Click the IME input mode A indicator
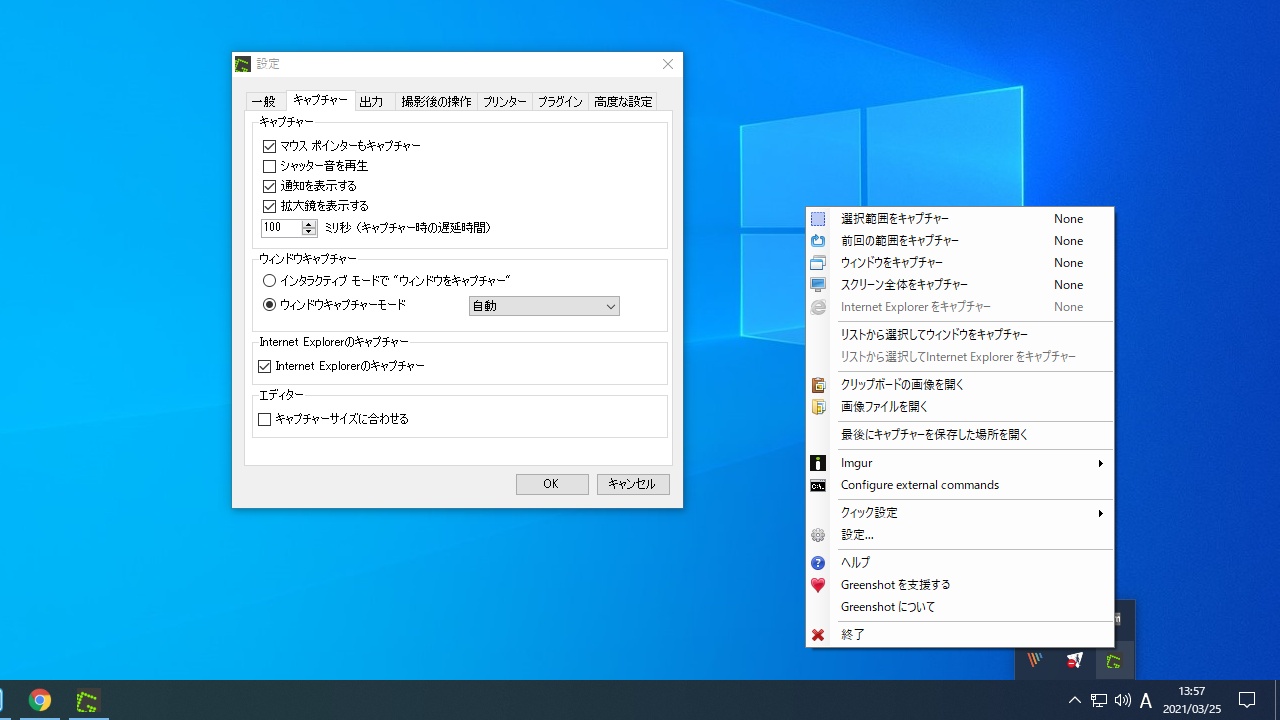This screenshot has width=1280, height=720. point(1146,700)
